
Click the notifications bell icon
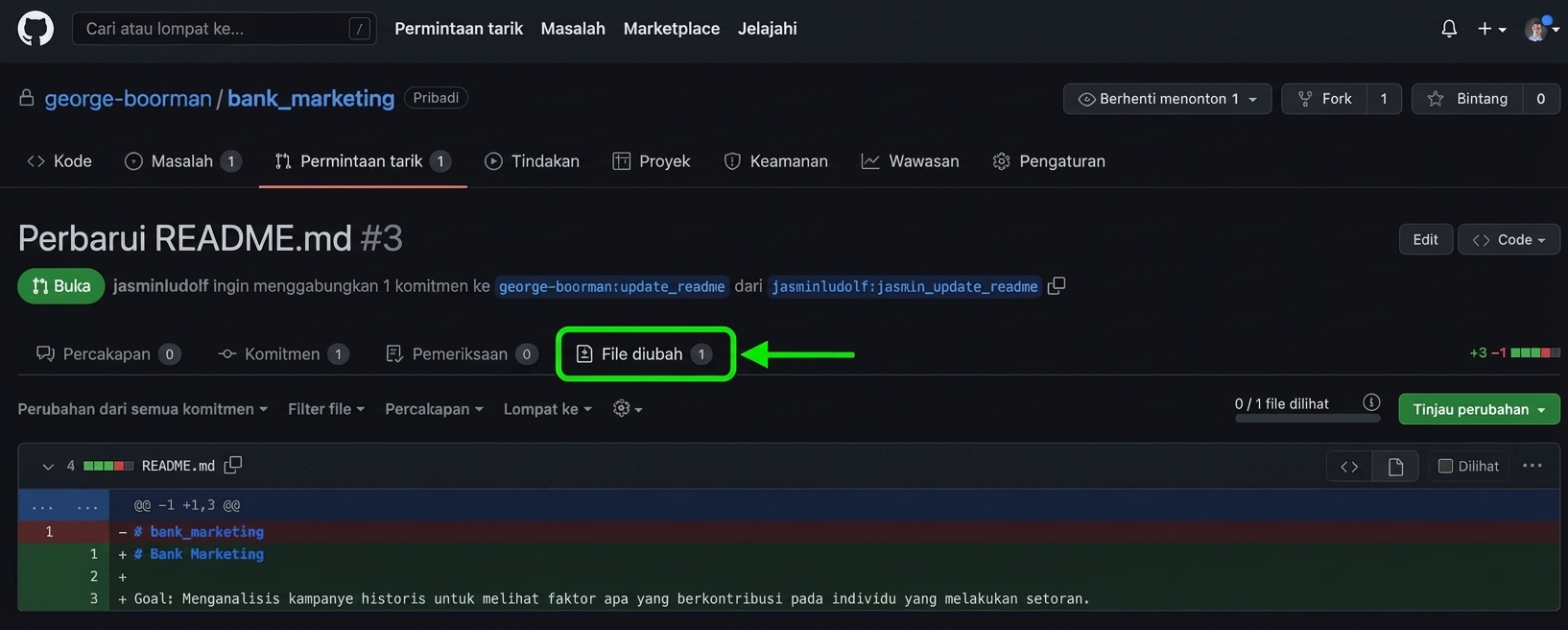(1449, 29)
